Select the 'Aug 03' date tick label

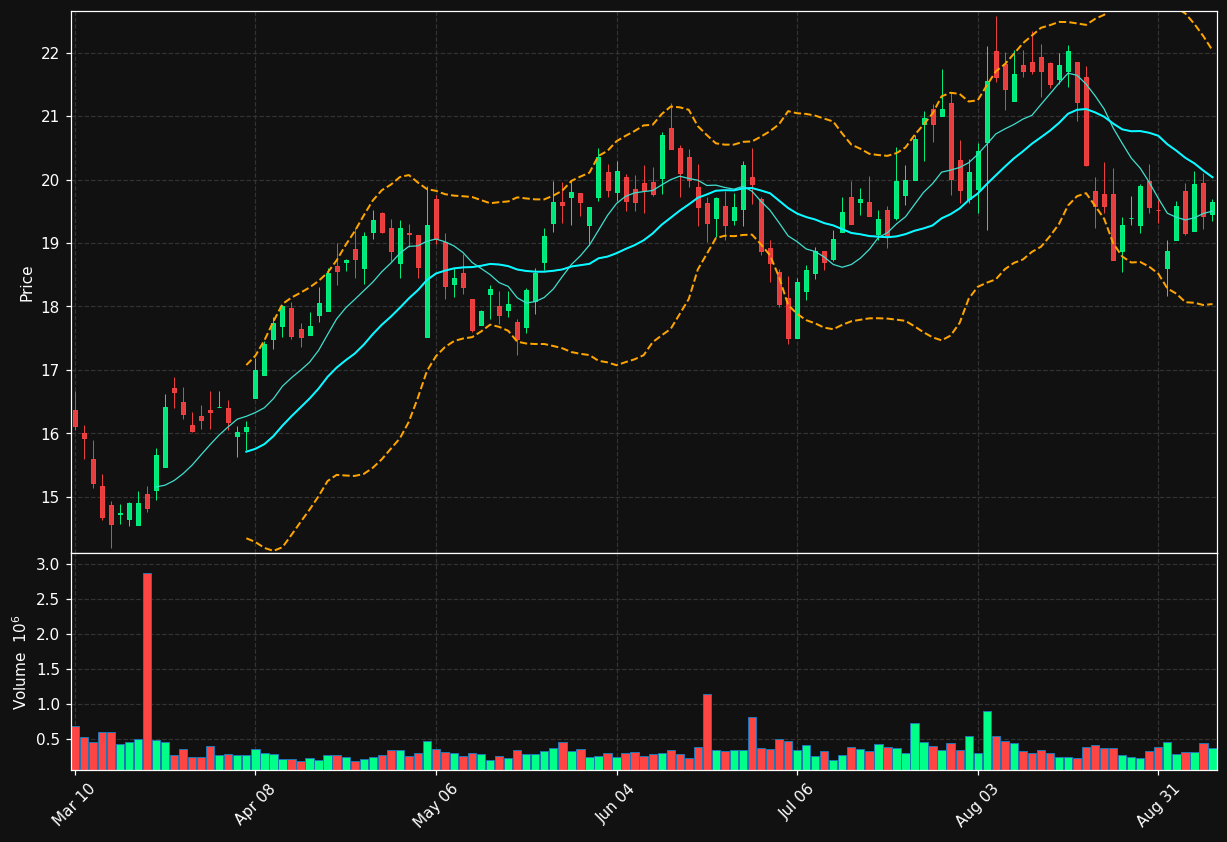tap(977, 805)
